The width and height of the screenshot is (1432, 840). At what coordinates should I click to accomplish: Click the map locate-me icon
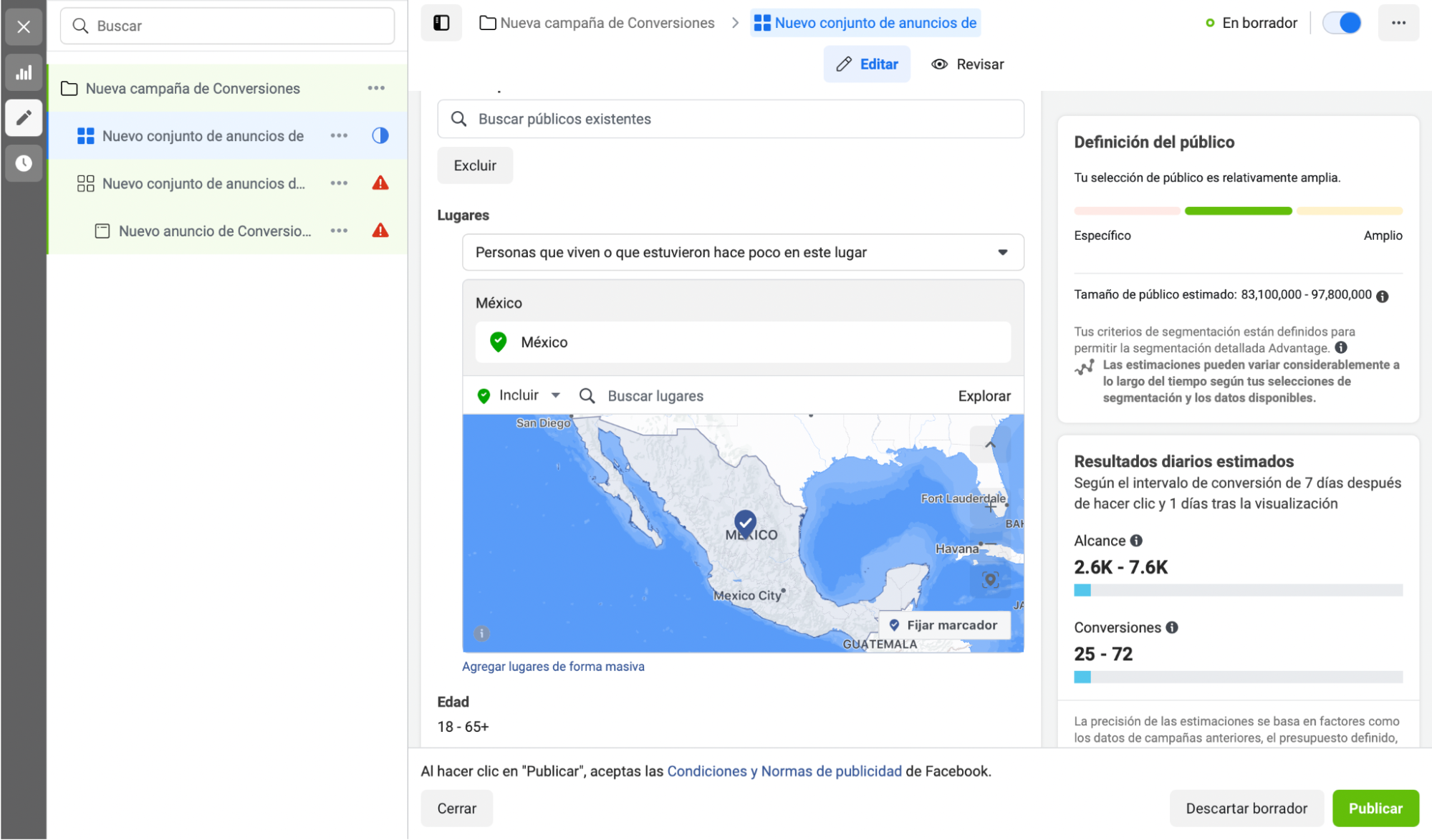(x=990, y=579)
